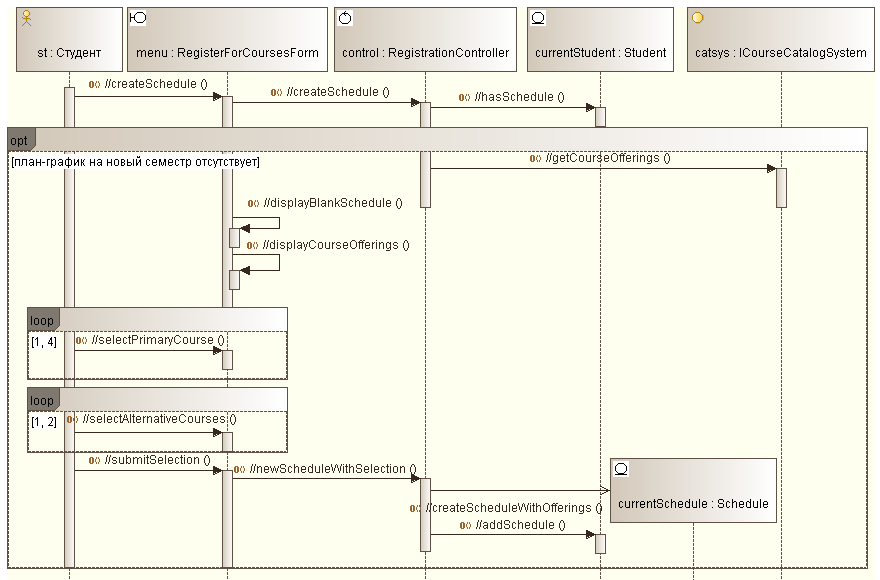Viewport: 880px width, 580px height.
Task: Select the currentSchedule : Schedule object box
Action: click(693, 490)
